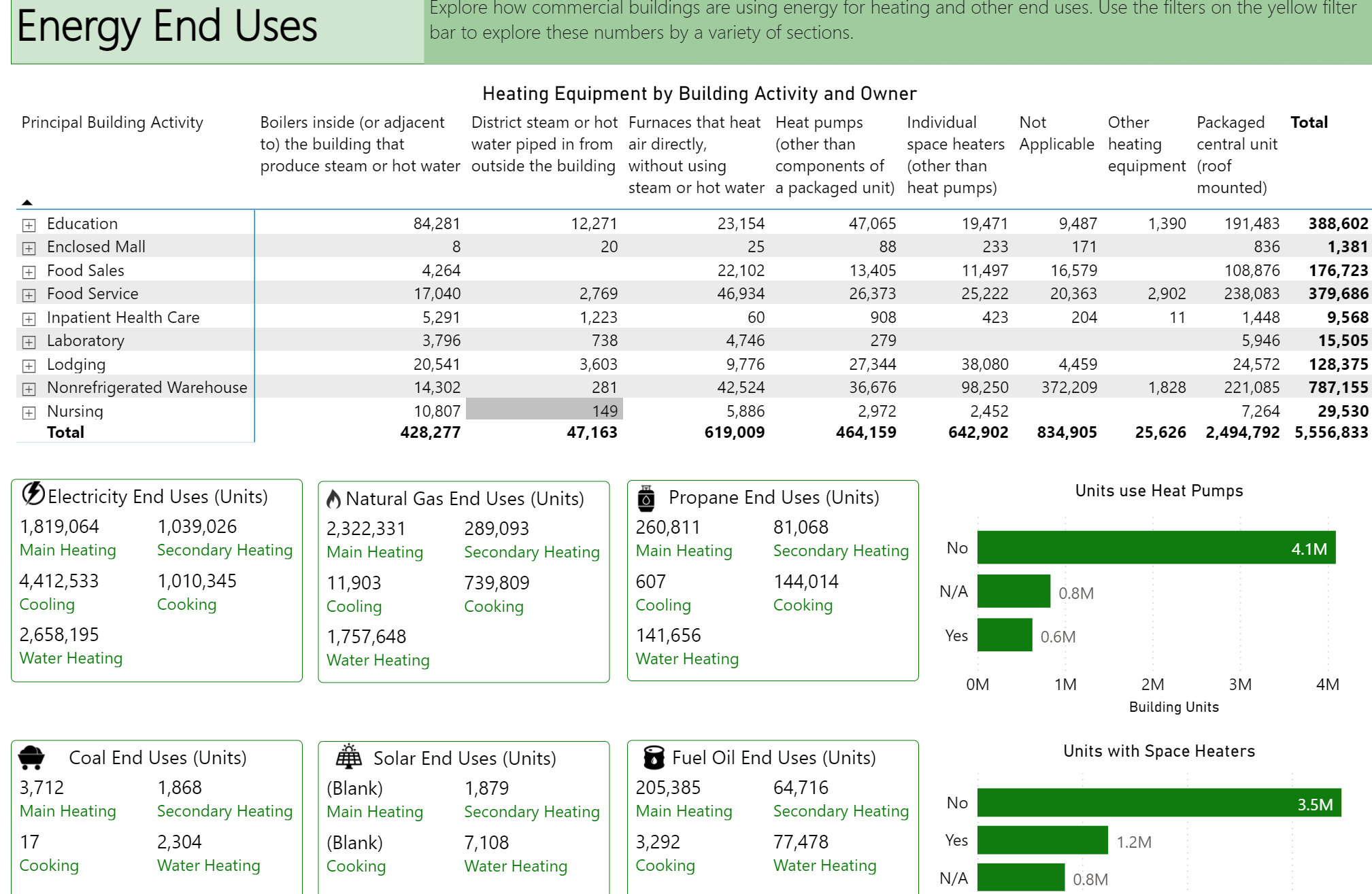Expand the Education row
This screenshot has height=894, width=1372.
tap(29, 225)
